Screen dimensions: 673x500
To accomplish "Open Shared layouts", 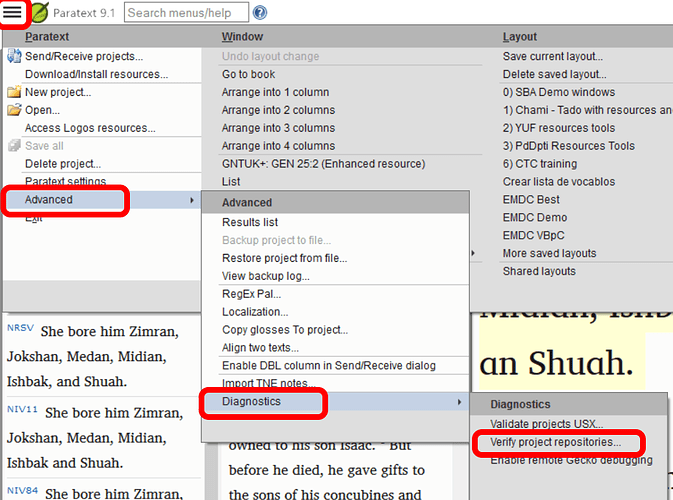I will tap(539, 272).
